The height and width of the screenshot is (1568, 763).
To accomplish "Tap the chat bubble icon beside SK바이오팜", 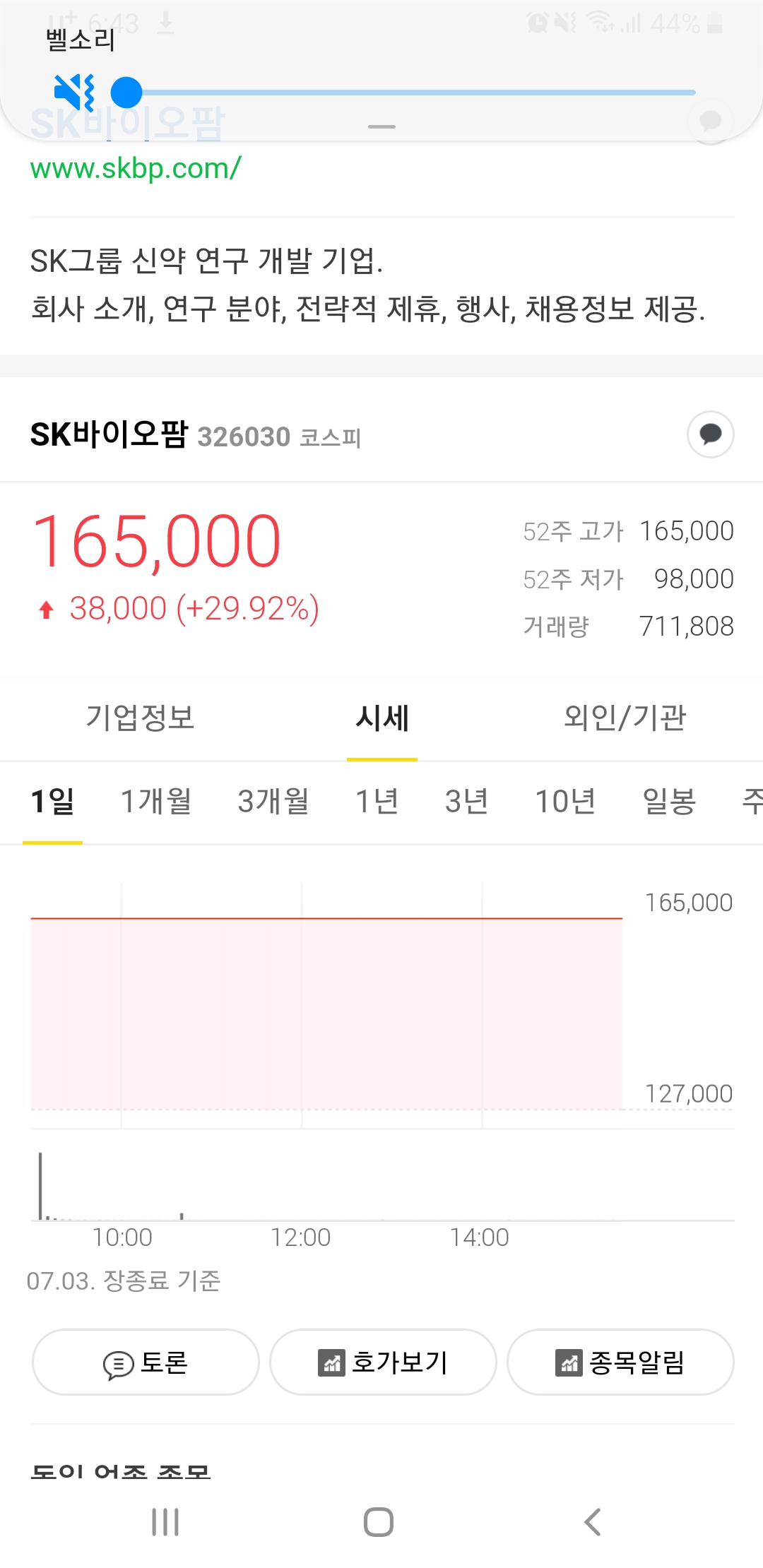I will coord(710,434).
